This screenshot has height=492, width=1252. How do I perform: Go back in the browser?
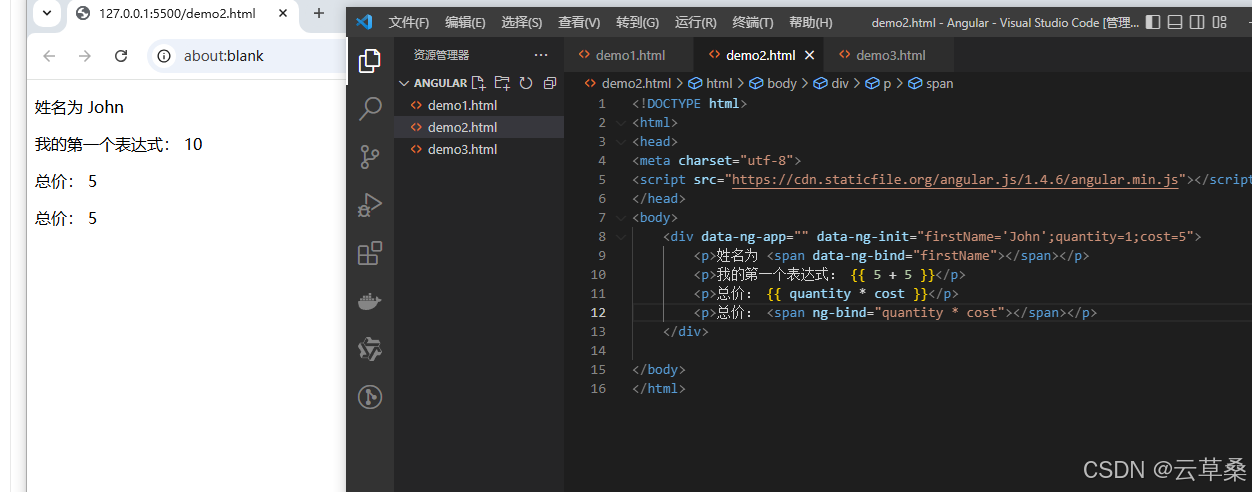coord(49,56)
